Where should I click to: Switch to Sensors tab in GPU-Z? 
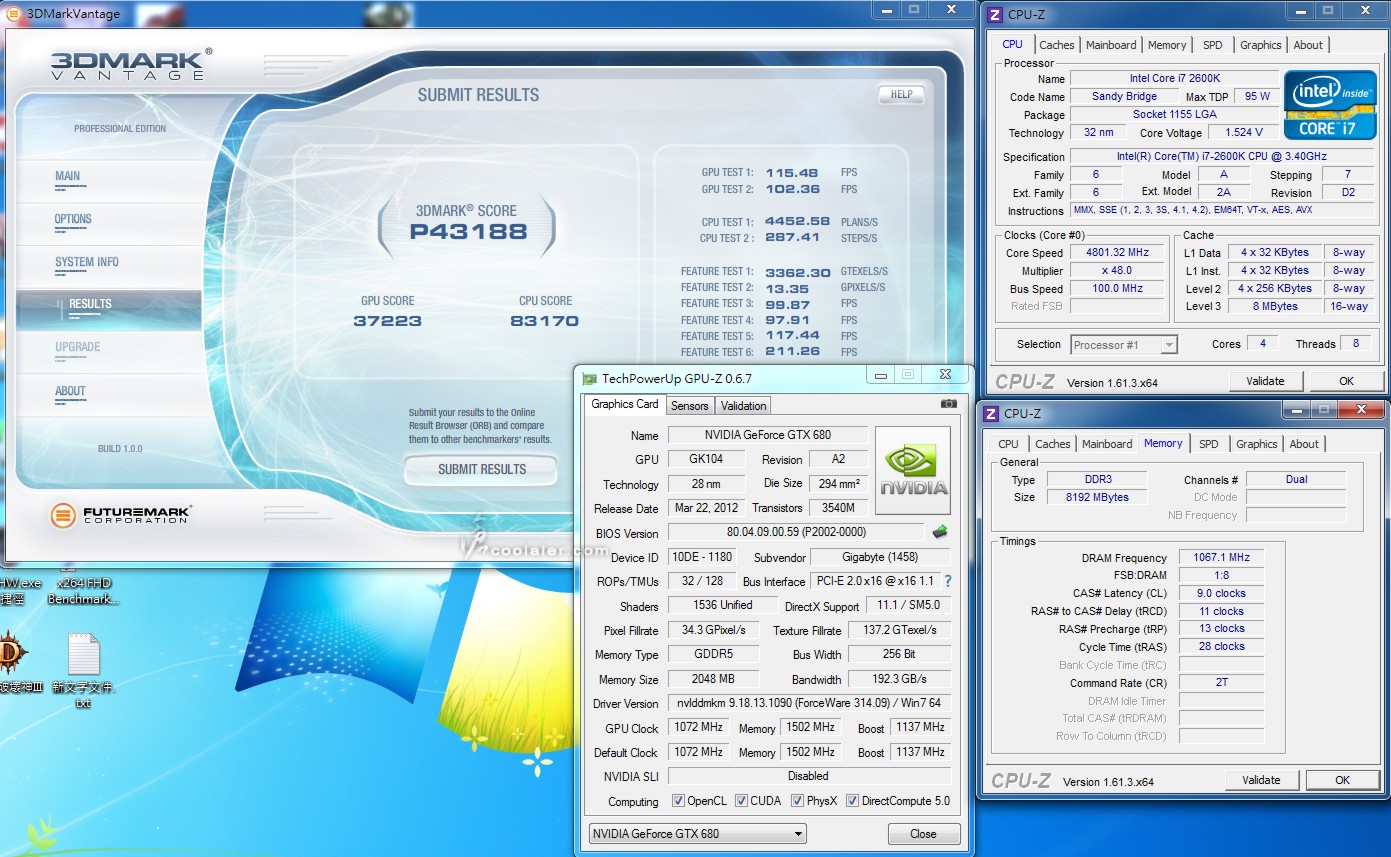[689, 405]
